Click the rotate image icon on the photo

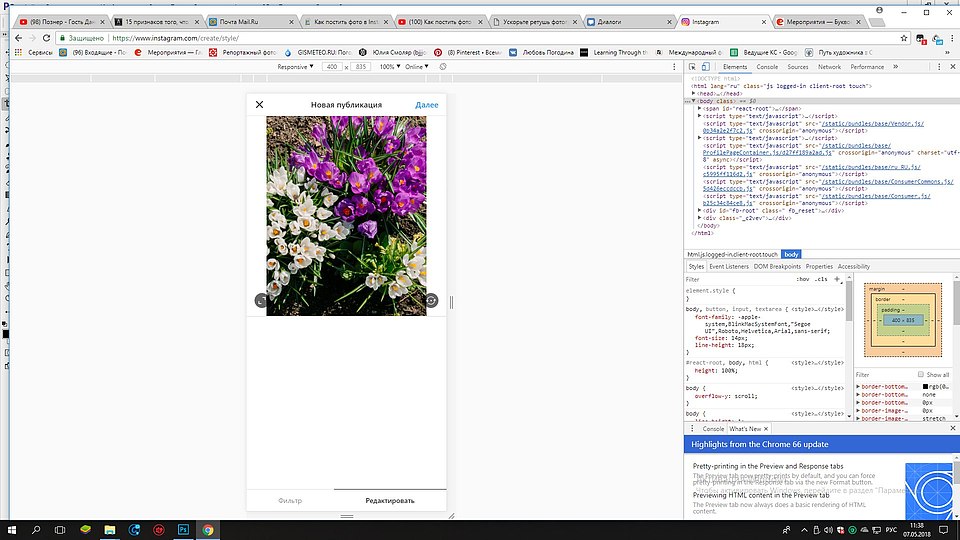[432, 300]
